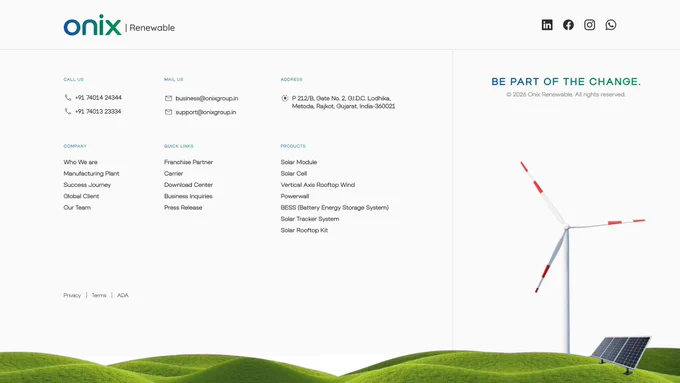Click the CALL US heading

(73, 79)
